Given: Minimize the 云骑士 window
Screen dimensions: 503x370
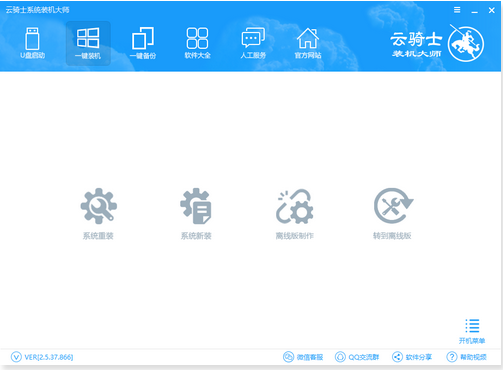Looking at the screenshot, I should pos(474,11).
